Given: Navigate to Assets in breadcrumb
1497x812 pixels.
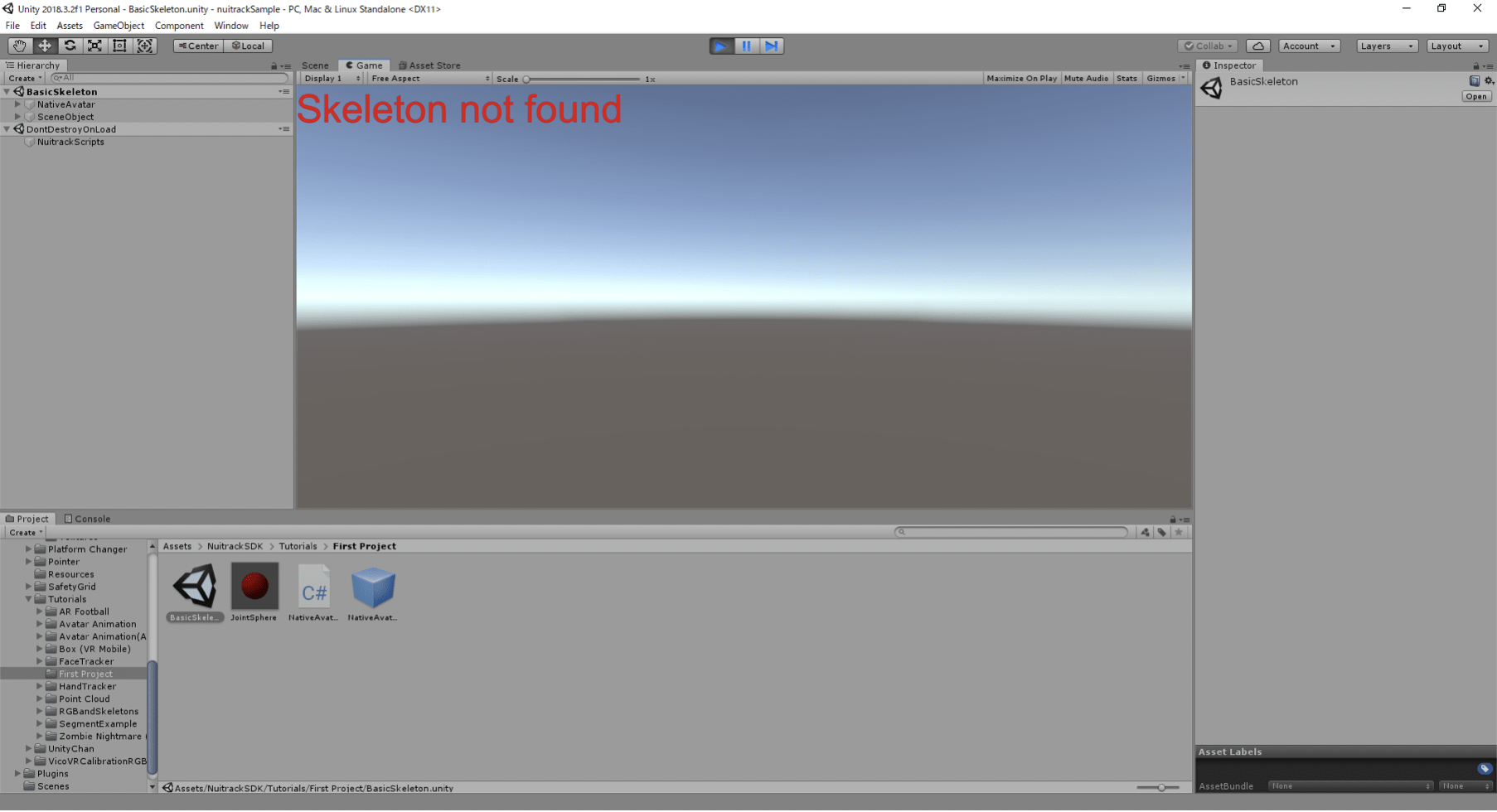Looking at the screenshot, I should coord(177,547).
